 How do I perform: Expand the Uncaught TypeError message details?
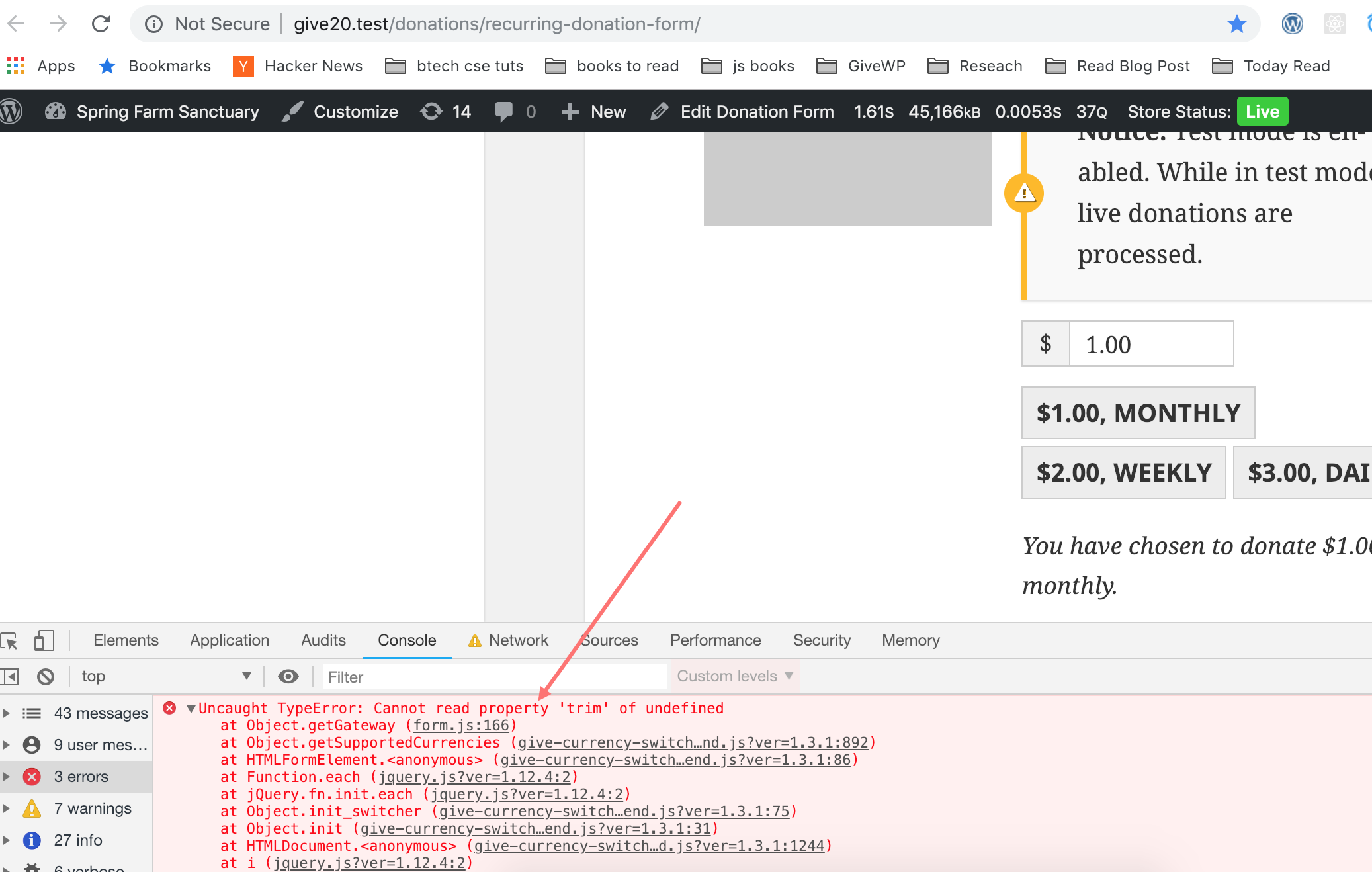(191, 708)
